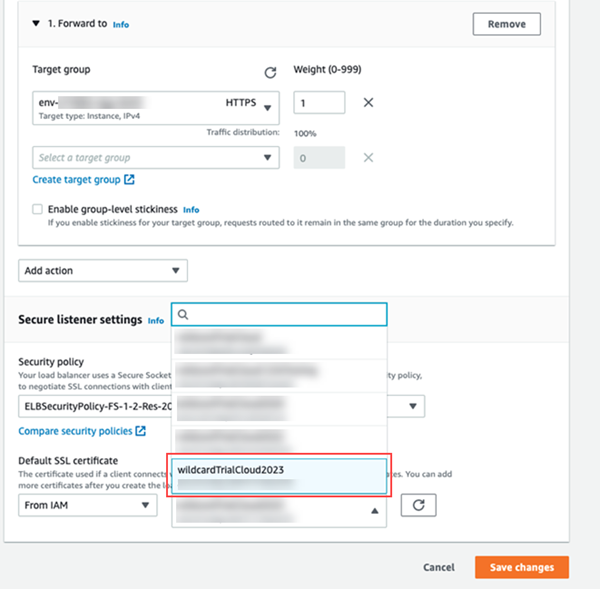The width and height of the screenshot is (600, 589).
Task: Click the Cancel link
Action: (x=438, y=567)
